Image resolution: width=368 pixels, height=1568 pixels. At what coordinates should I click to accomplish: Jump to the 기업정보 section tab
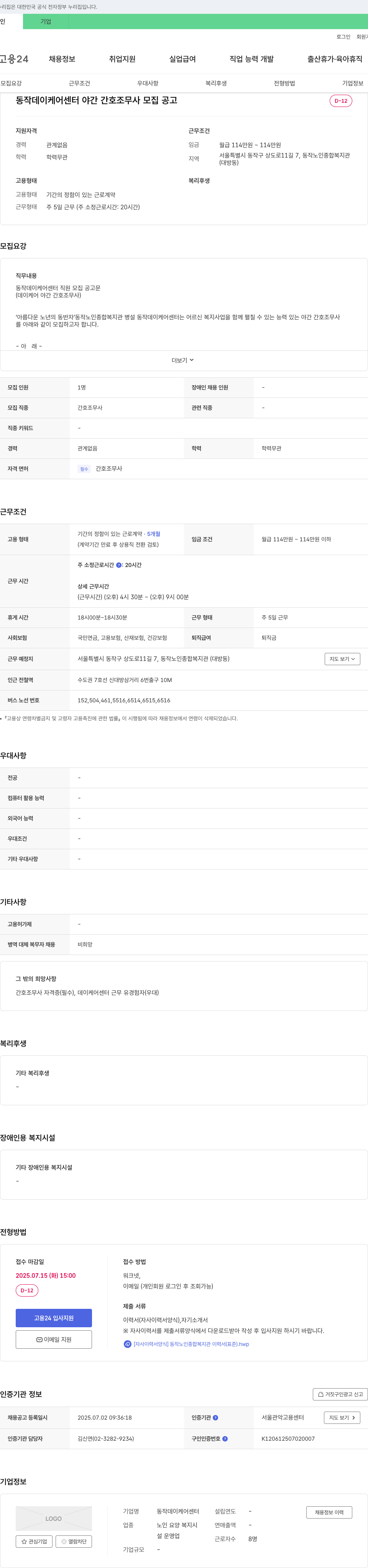(x=353, y=84)
